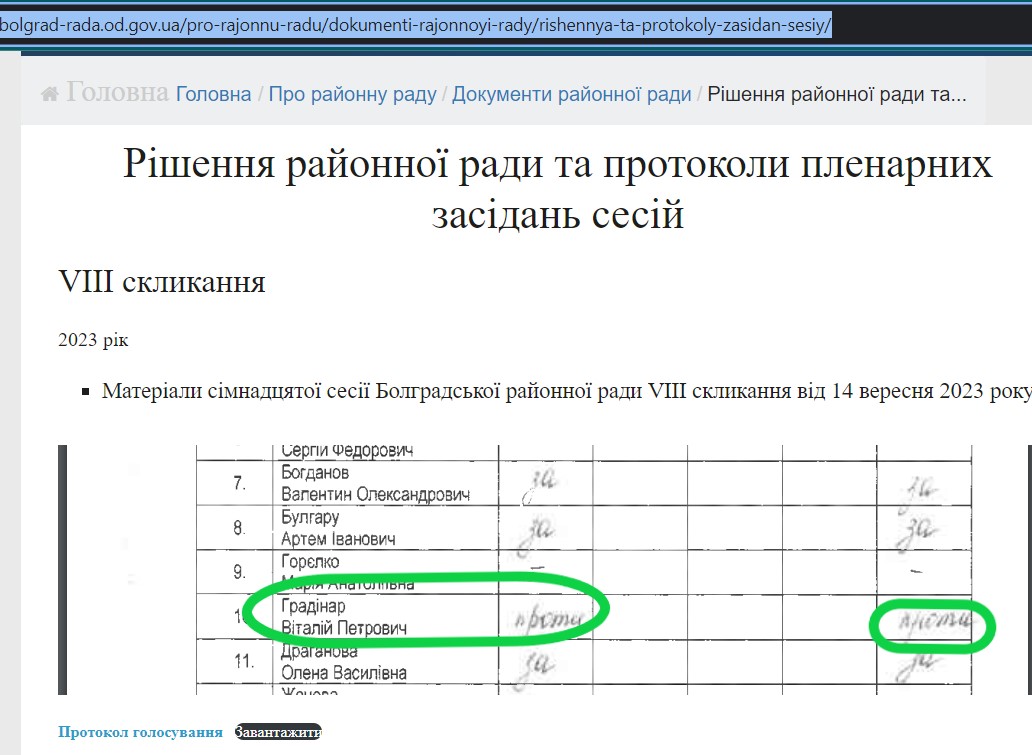This screenshot has height=755, width=1032.
Task: Click the large grey Головна title
Action: [117, 93]
